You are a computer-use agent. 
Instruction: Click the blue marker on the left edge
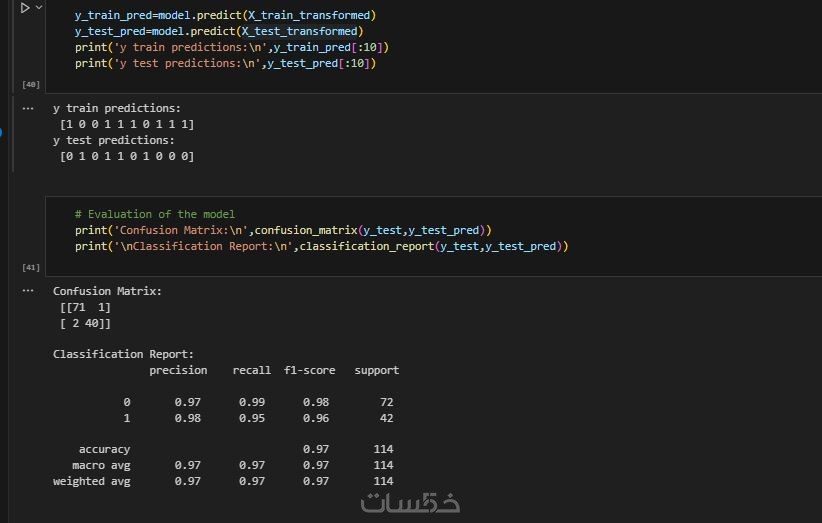[x=2, y=132]
